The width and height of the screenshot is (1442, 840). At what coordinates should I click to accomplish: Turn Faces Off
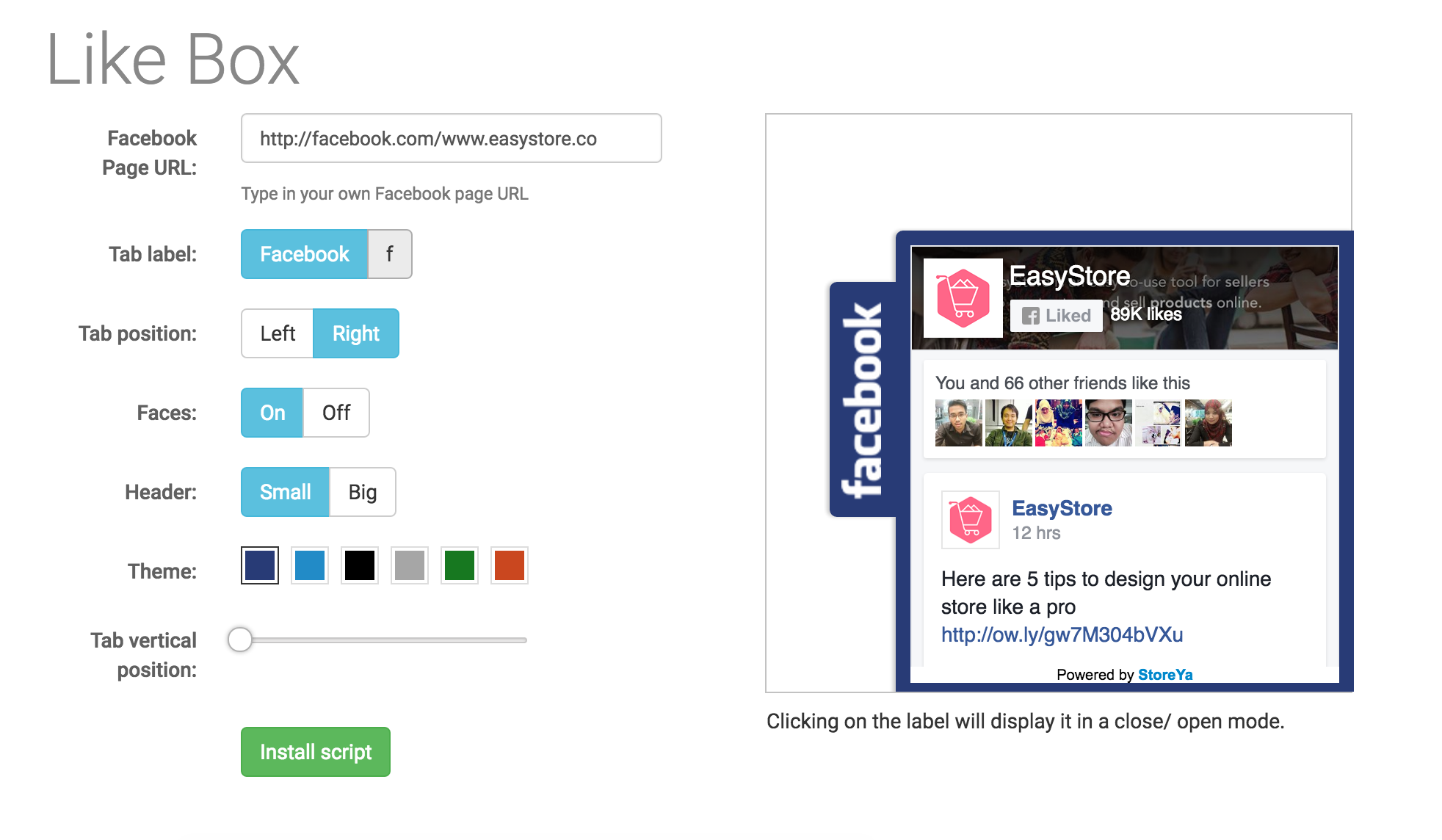pos(336,413)
